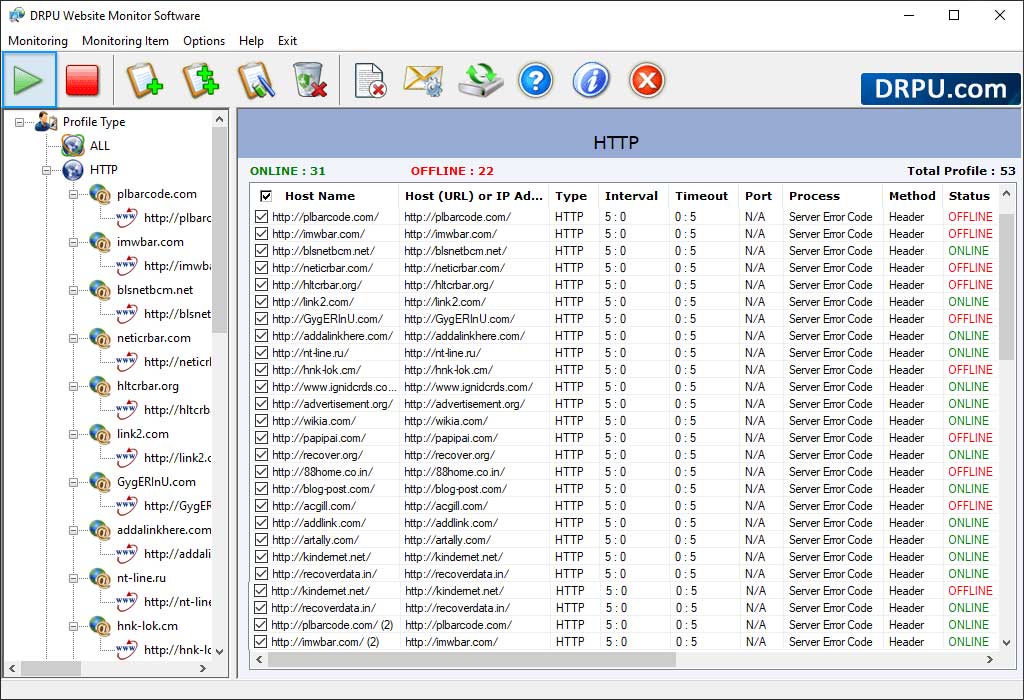Click the neticrbar.com site icon in tree
This screenshot has width=1024, height=700.
tap(100, 338)
